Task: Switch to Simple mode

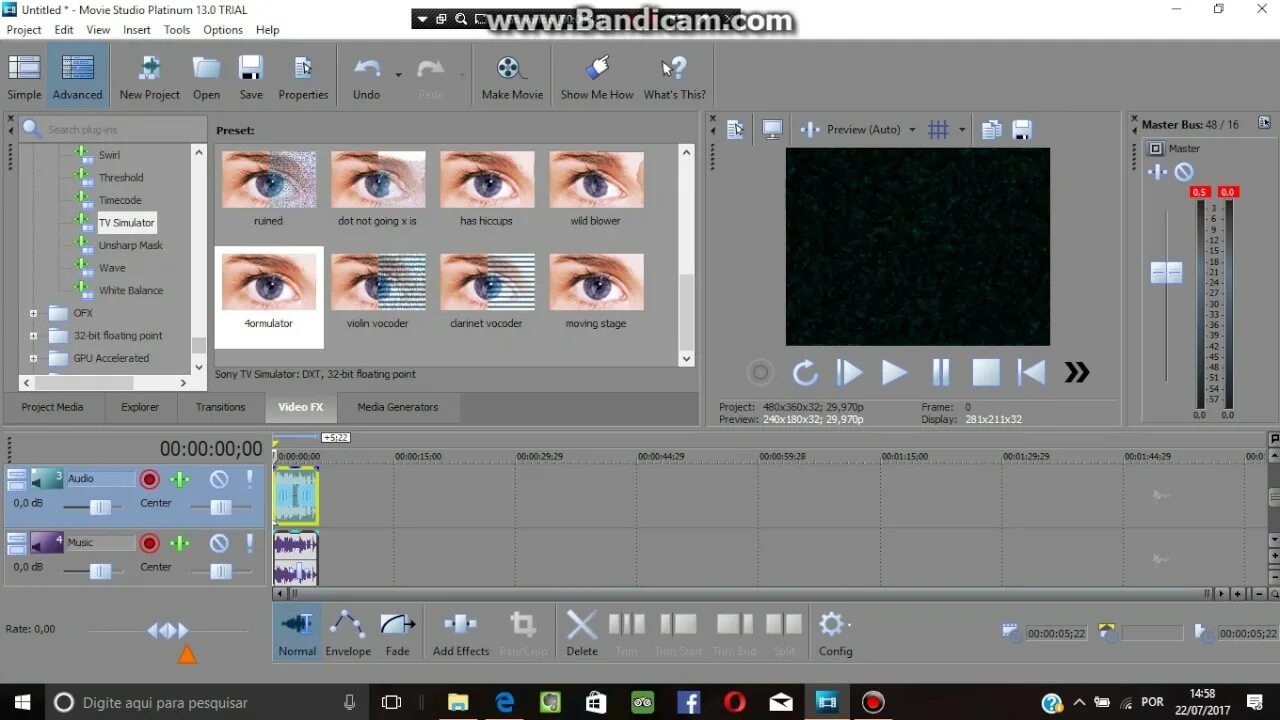Action: click(24, 77)
